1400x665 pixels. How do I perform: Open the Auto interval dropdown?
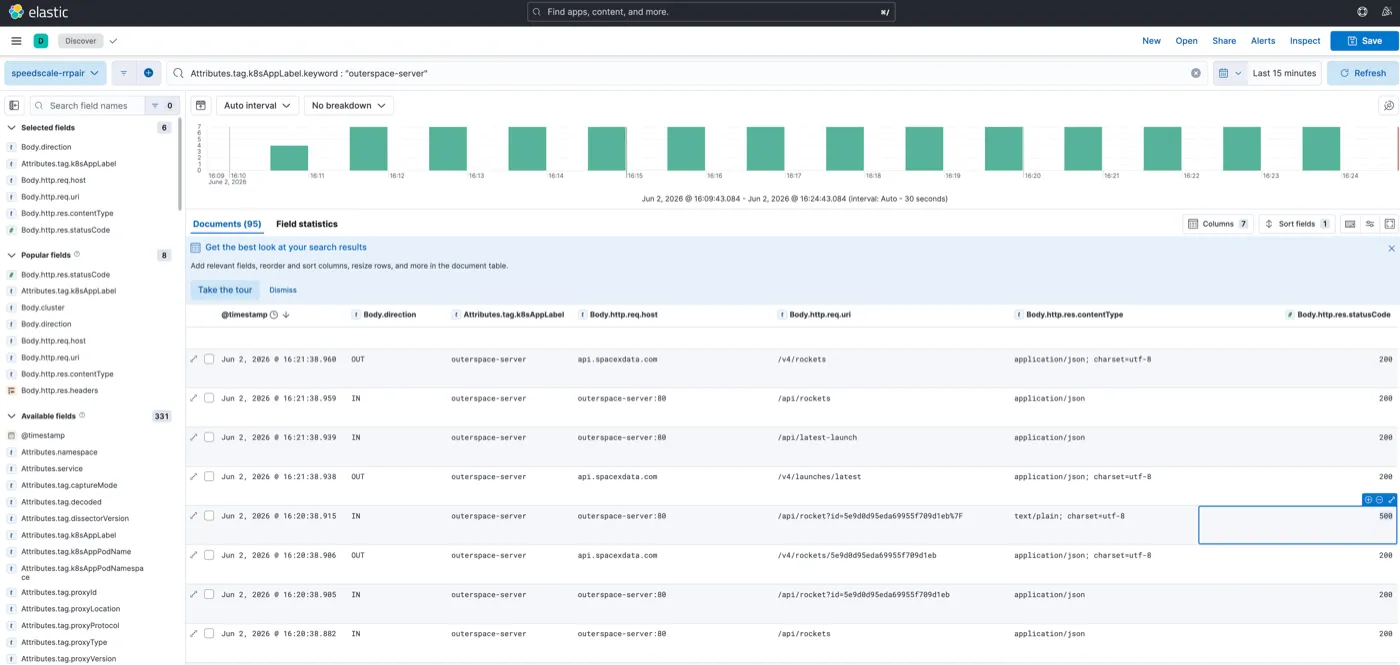(257, 105)
